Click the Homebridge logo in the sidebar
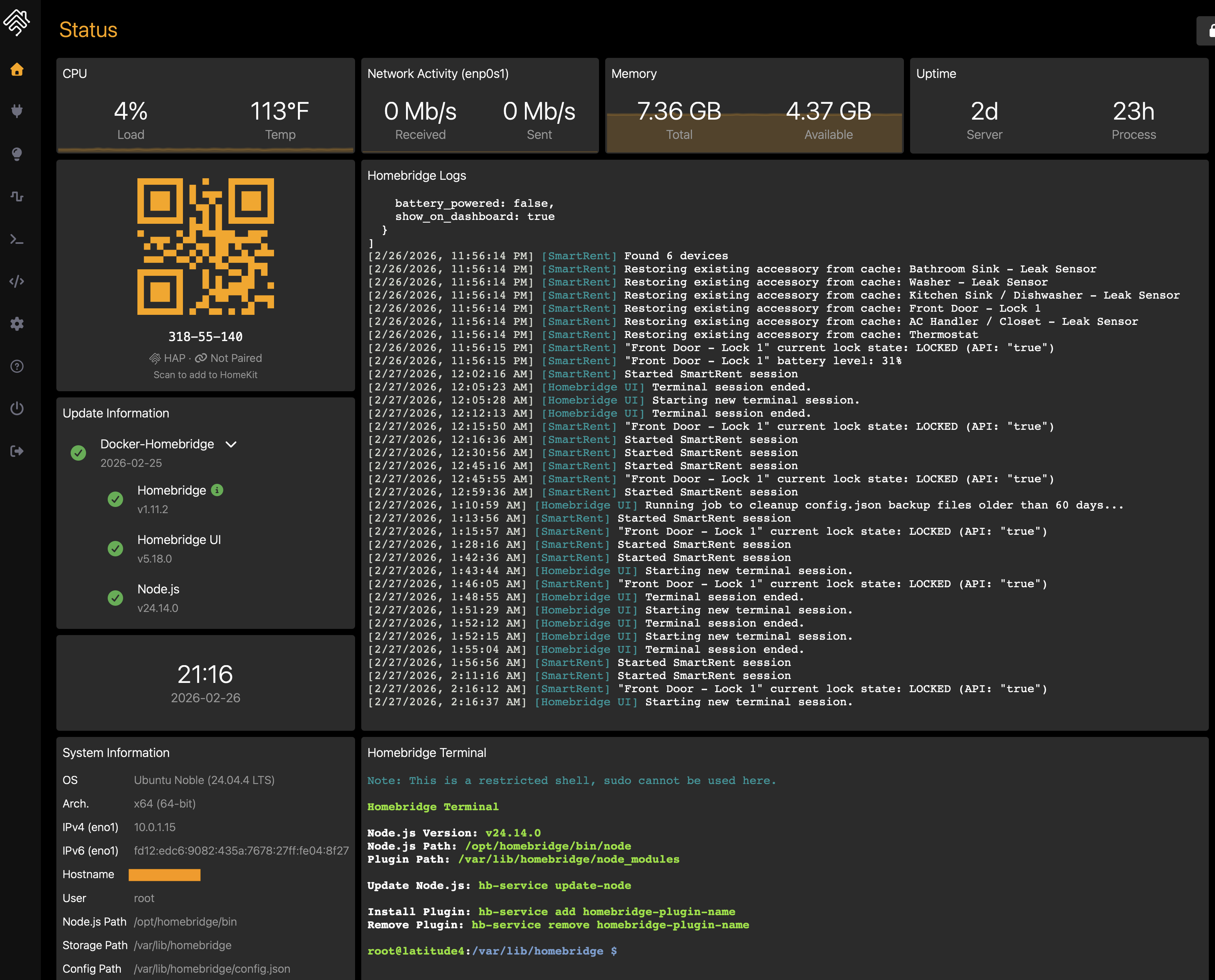 [17, 23]
